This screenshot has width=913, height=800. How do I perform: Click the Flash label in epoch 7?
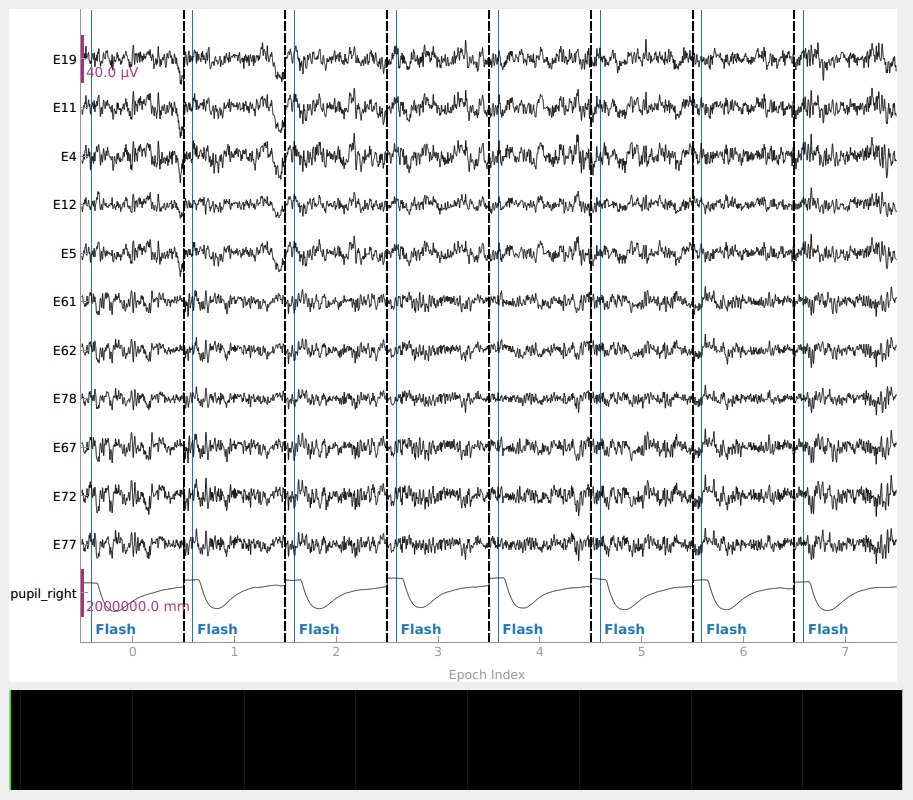(x=827, y=630)
